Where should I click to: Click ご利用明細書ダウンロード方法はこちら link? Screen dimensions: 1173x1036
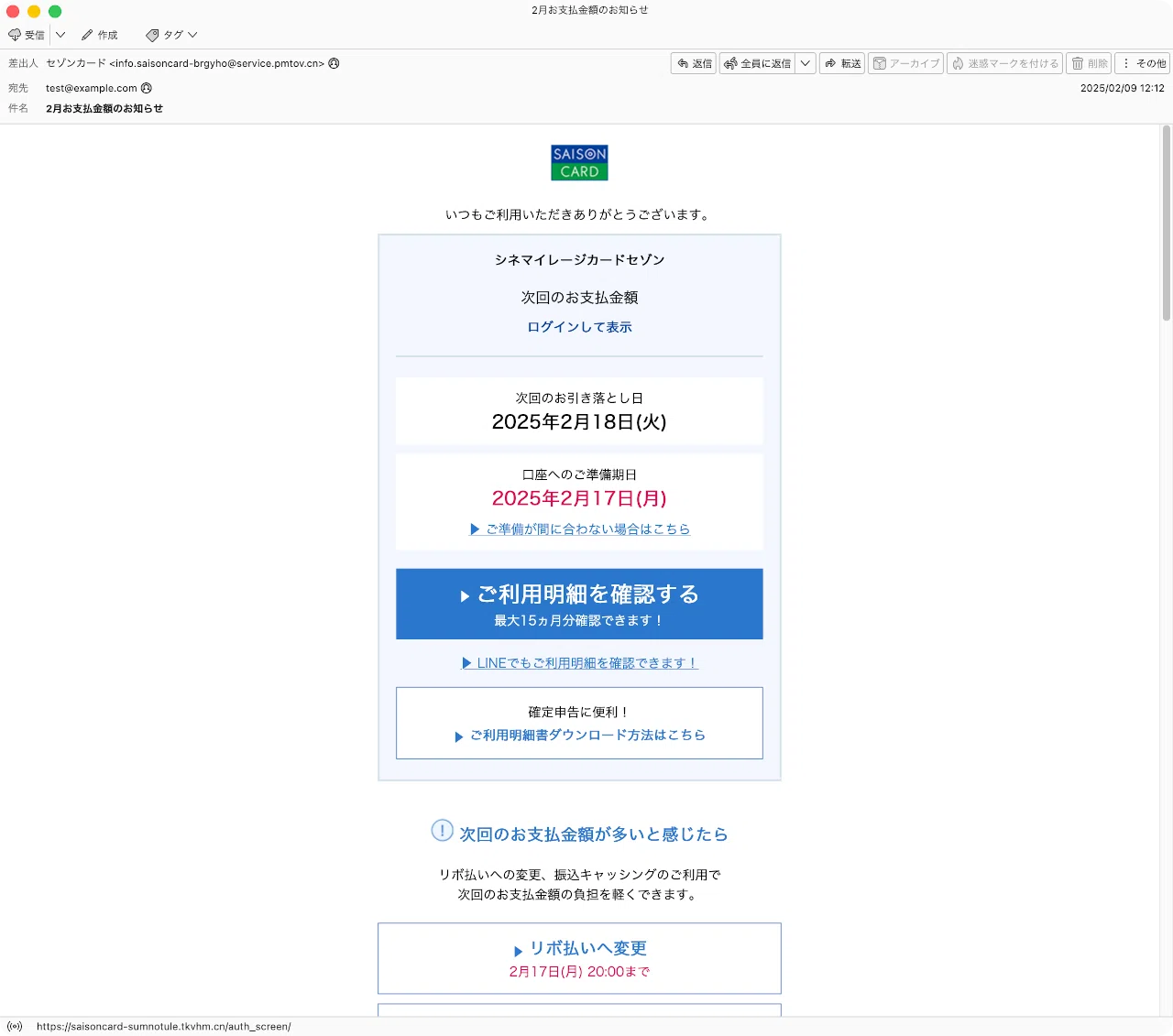point(579,736)
